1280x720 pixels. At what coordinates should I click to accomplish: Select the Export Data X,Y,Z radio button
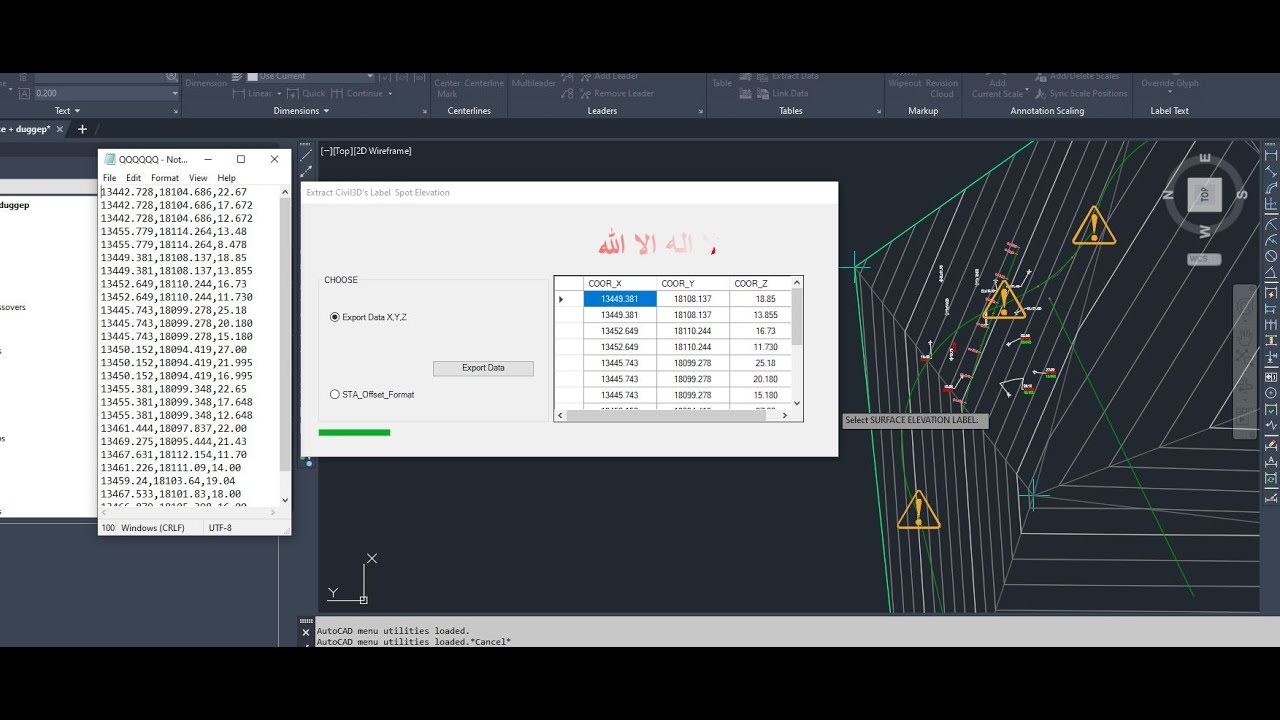point(335,317)
